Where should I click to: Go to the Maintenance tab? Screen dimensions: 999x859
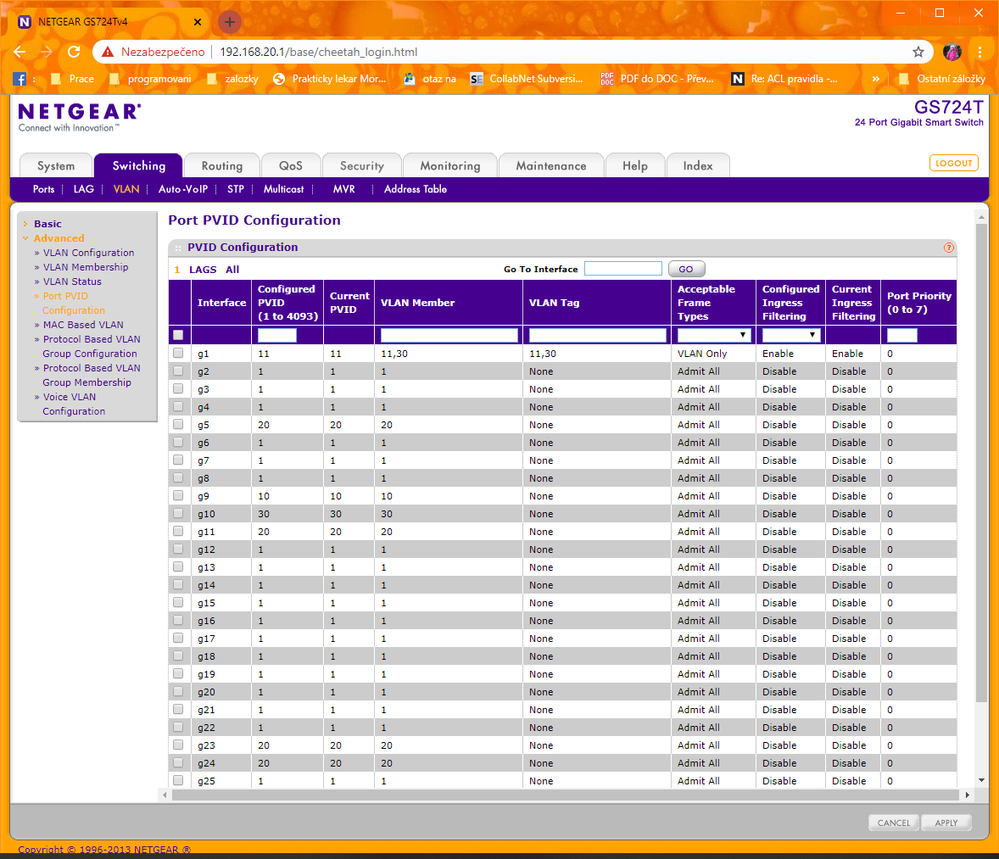click(551, 166)
